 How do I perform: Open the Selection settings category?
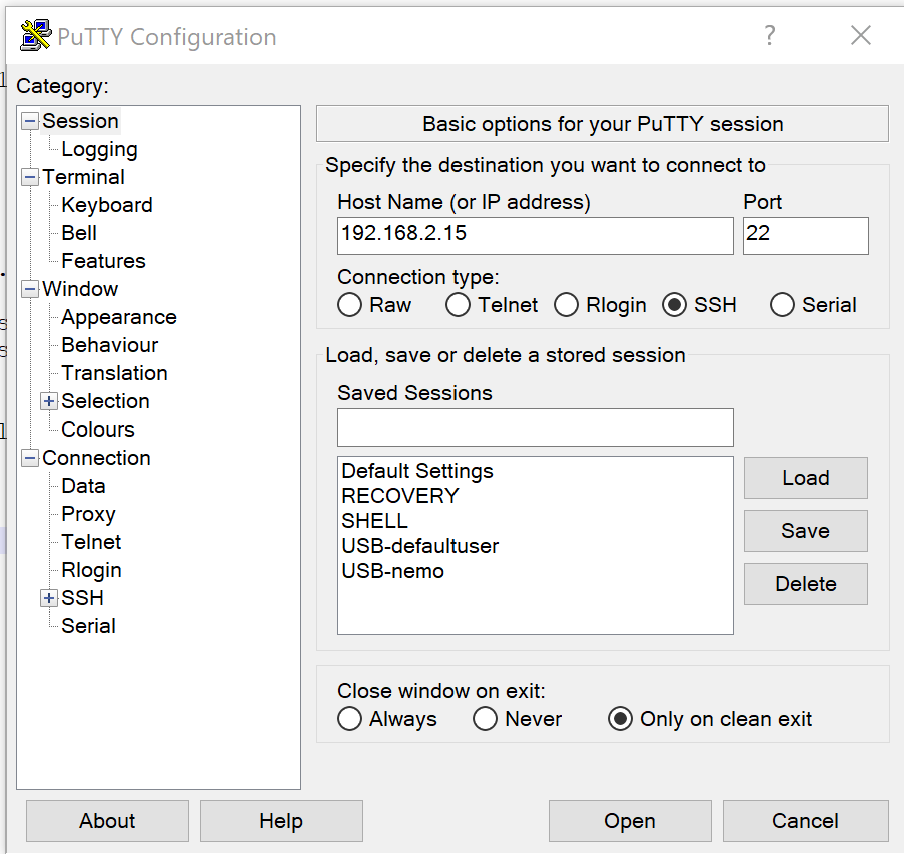[106, 401]
